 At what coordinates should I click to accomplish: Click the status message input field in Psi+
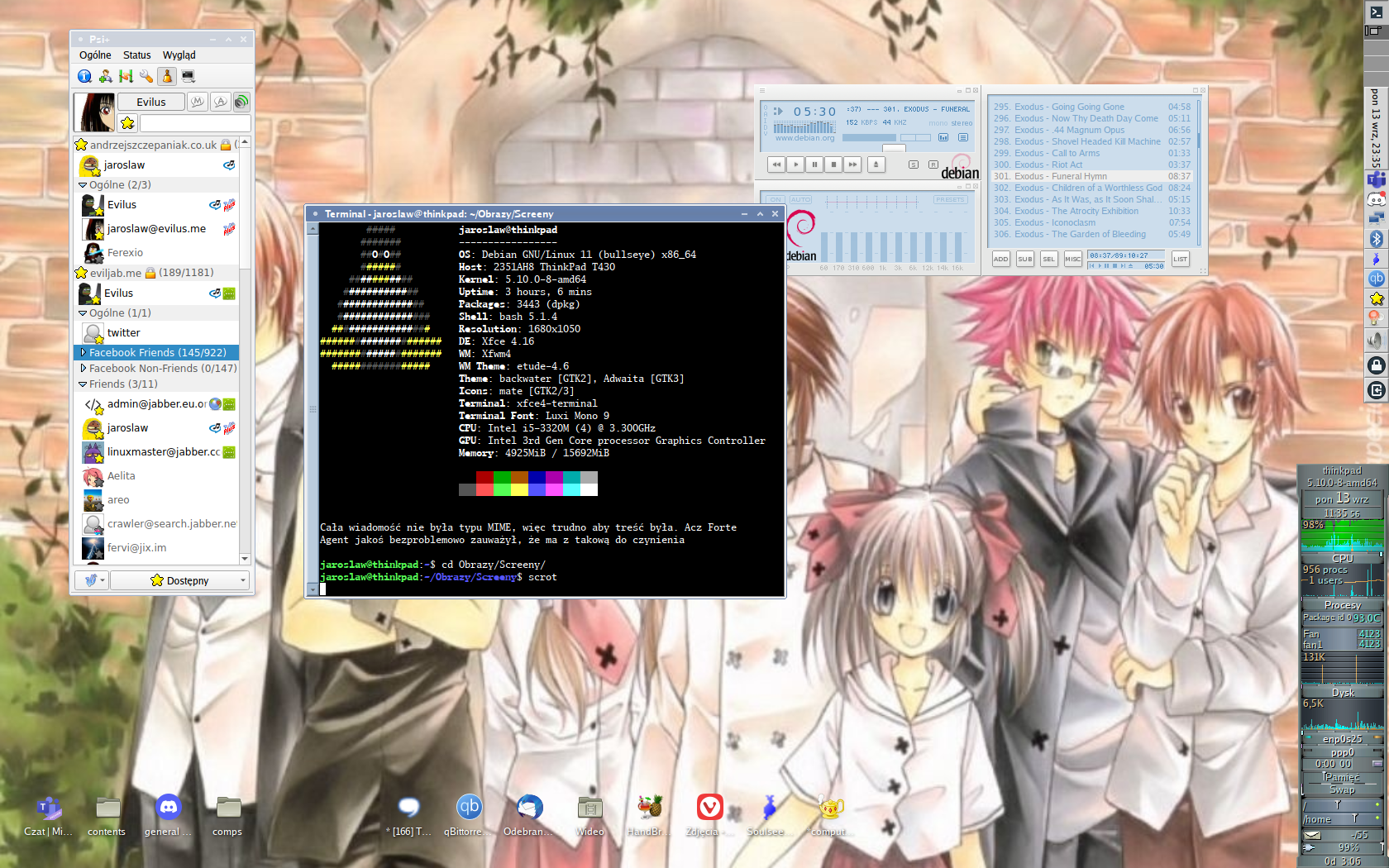[x=195, y=123]
